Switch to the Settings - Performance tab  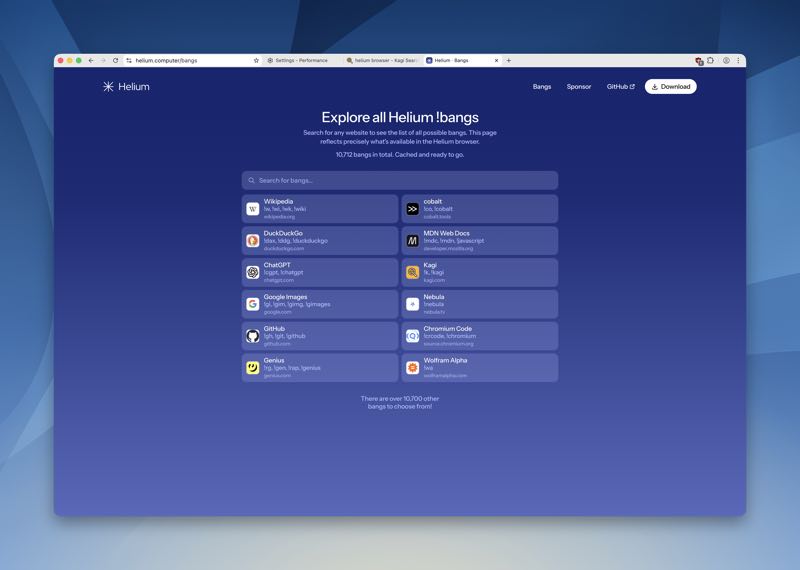(x=301, y=60)
